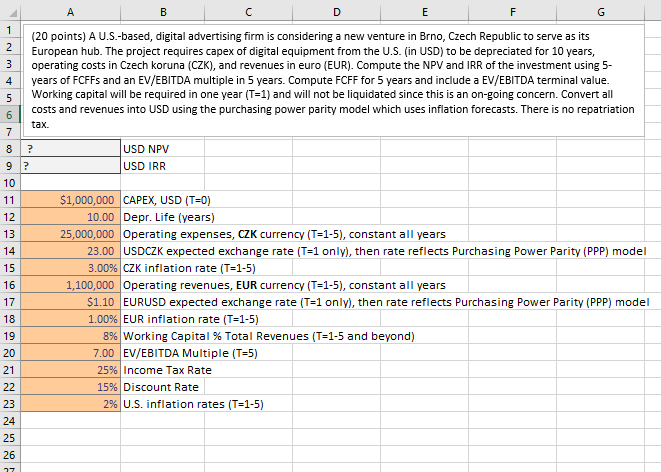This screenshot has height=472, width=661.
Task: Click the 'Working Capital % Total Revenues' label
Action: pyautogui.click(x=269, y=336)
